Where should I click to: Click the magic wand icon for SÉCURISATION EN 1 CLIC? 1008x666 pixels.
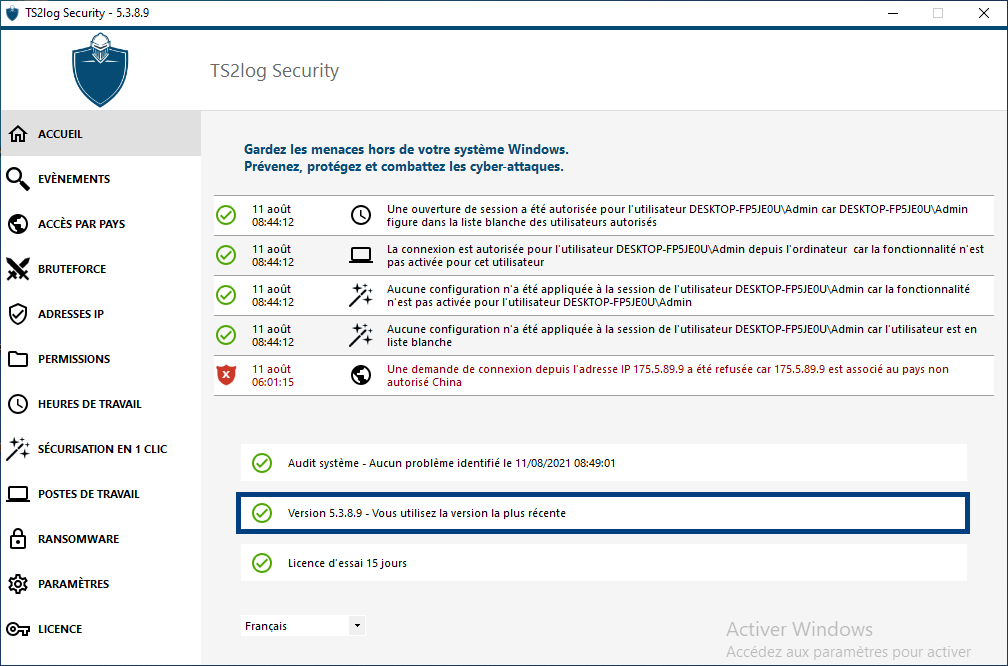coord(18,449)
